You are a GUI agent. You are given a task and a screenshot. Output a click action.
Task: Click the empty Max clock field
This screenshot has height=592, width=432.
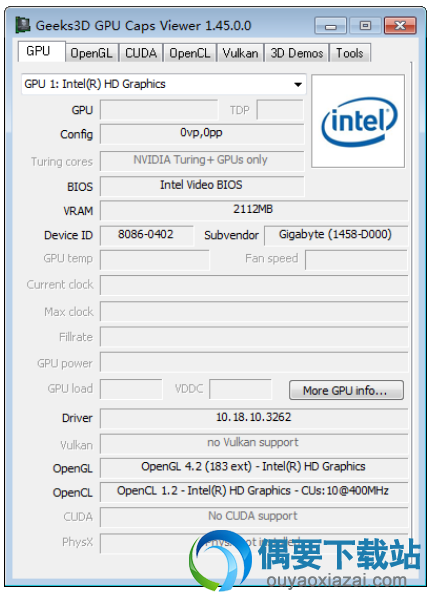[254, 311]
